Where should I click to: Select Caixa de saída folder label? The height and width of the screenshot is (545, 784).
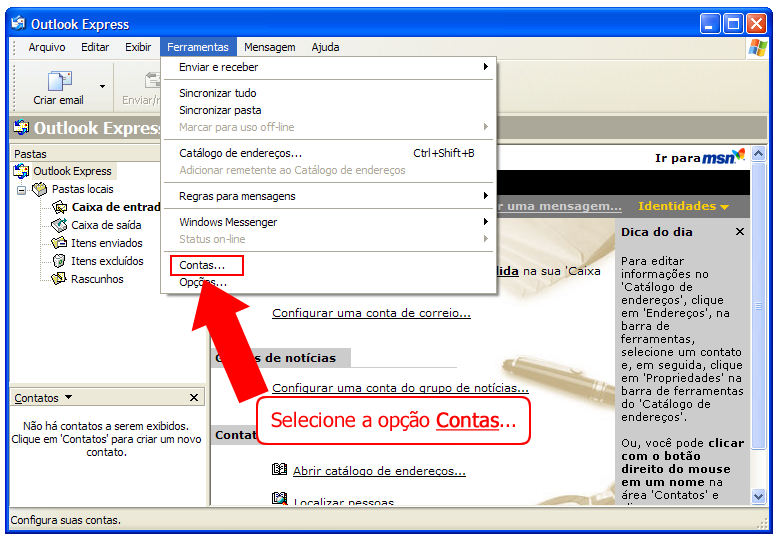pos(106,225)
